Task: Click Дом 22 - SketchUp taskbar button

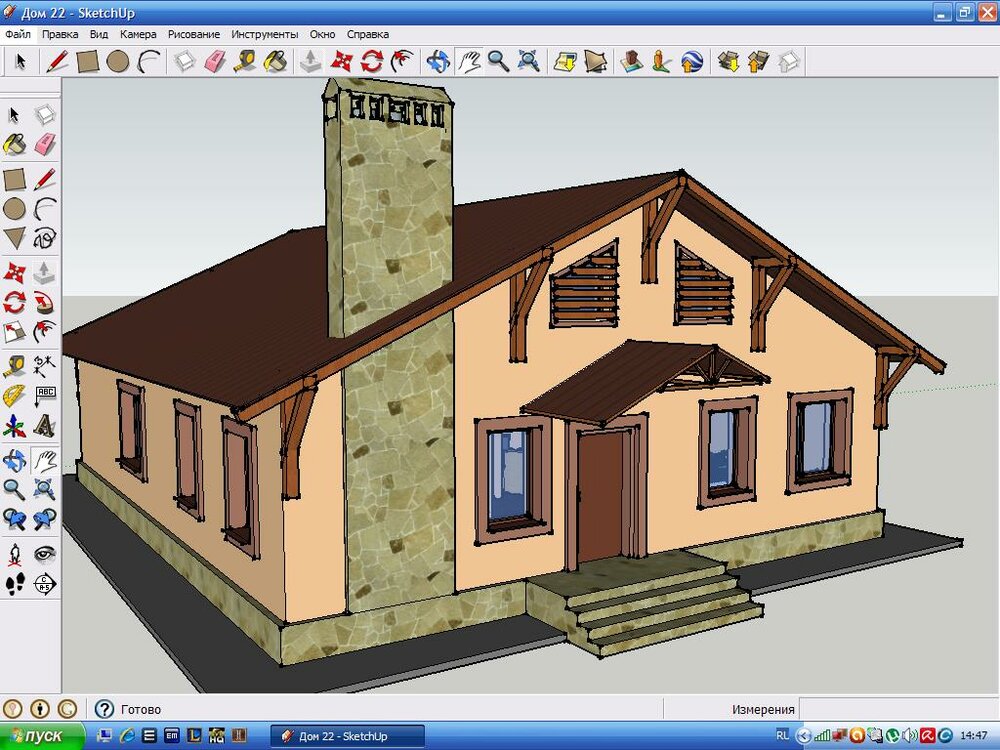Action: coord(347,736)
